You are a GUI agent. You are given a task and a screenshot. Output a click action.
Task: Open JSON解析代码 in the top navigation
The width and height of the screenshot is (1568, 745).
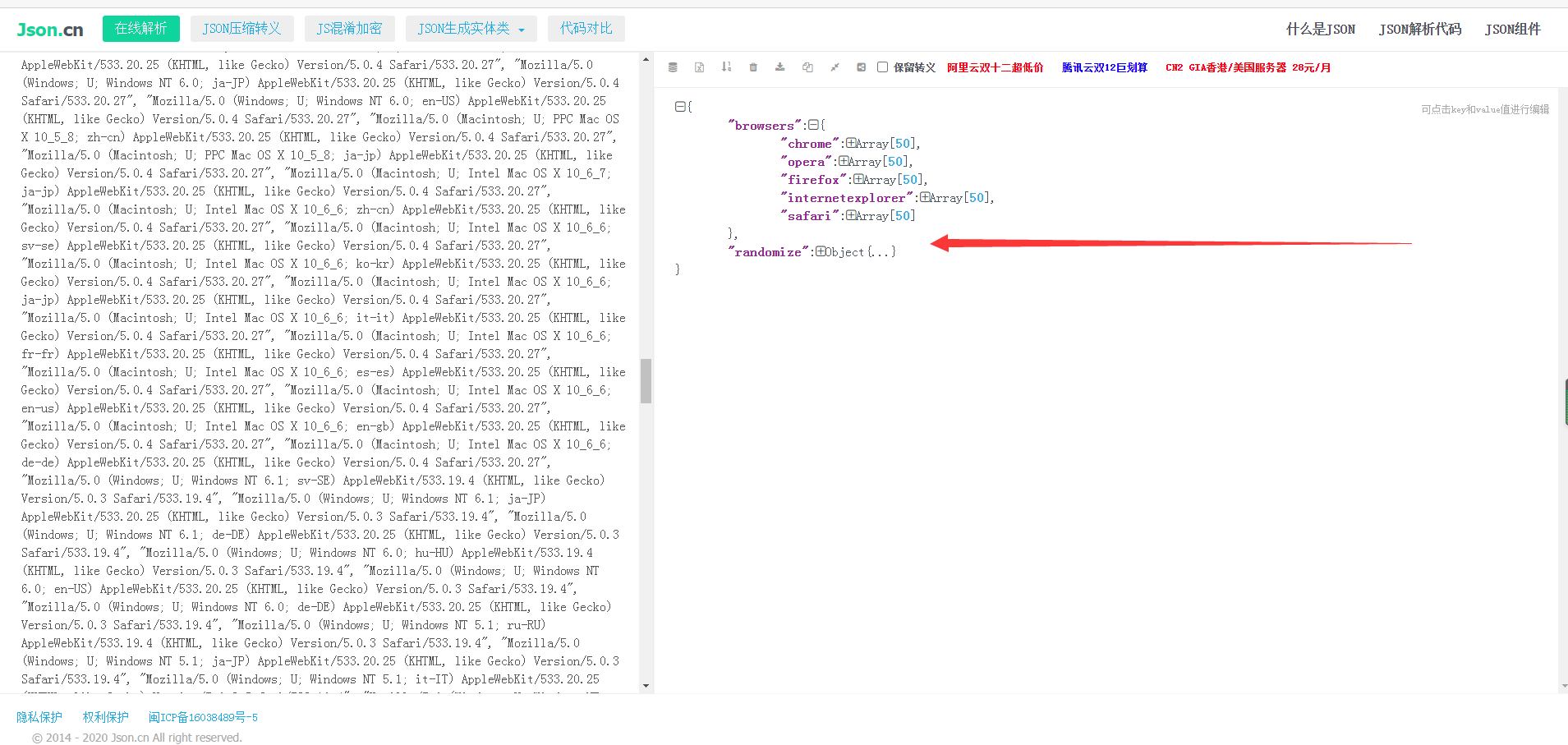[1420, 30]
